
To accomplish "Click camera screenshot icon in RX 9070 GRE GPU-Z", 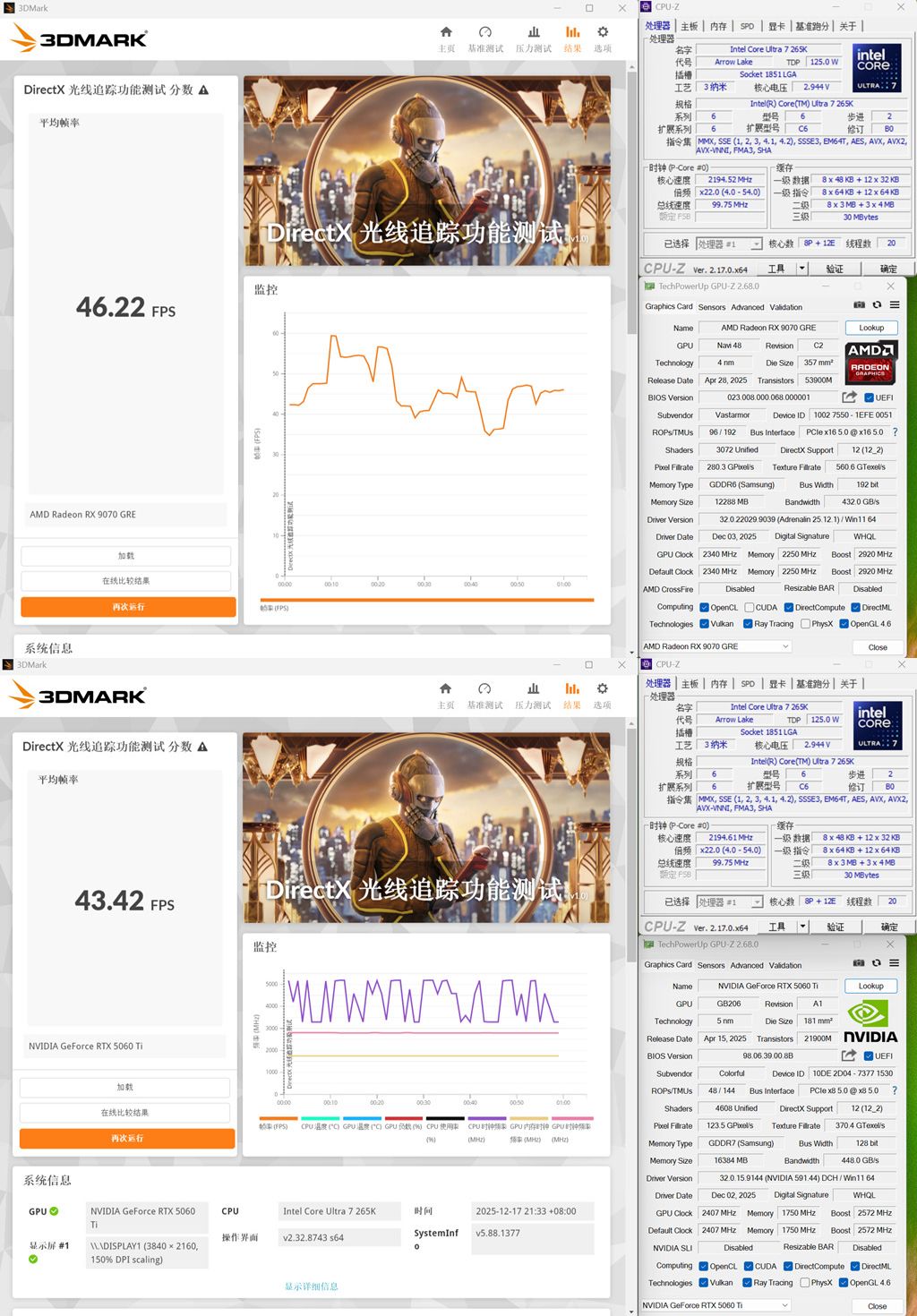I will coord(860,305).
